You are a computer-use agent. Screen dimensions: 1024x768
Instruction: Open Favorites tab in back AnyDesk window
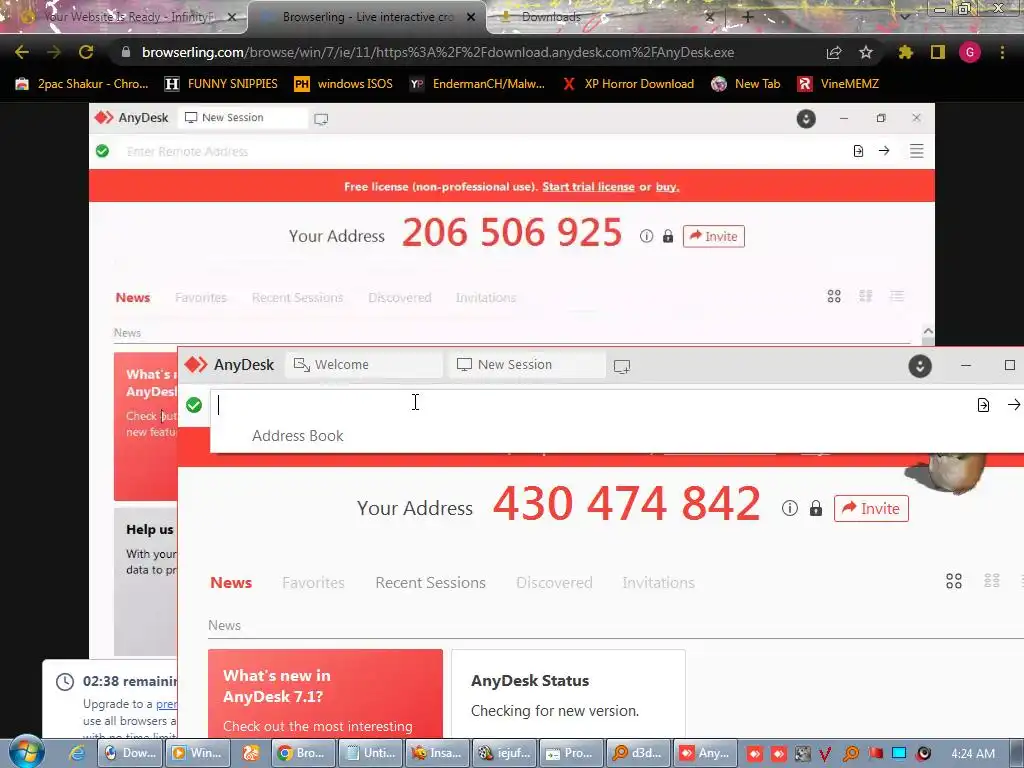click(x=201, y=298)
